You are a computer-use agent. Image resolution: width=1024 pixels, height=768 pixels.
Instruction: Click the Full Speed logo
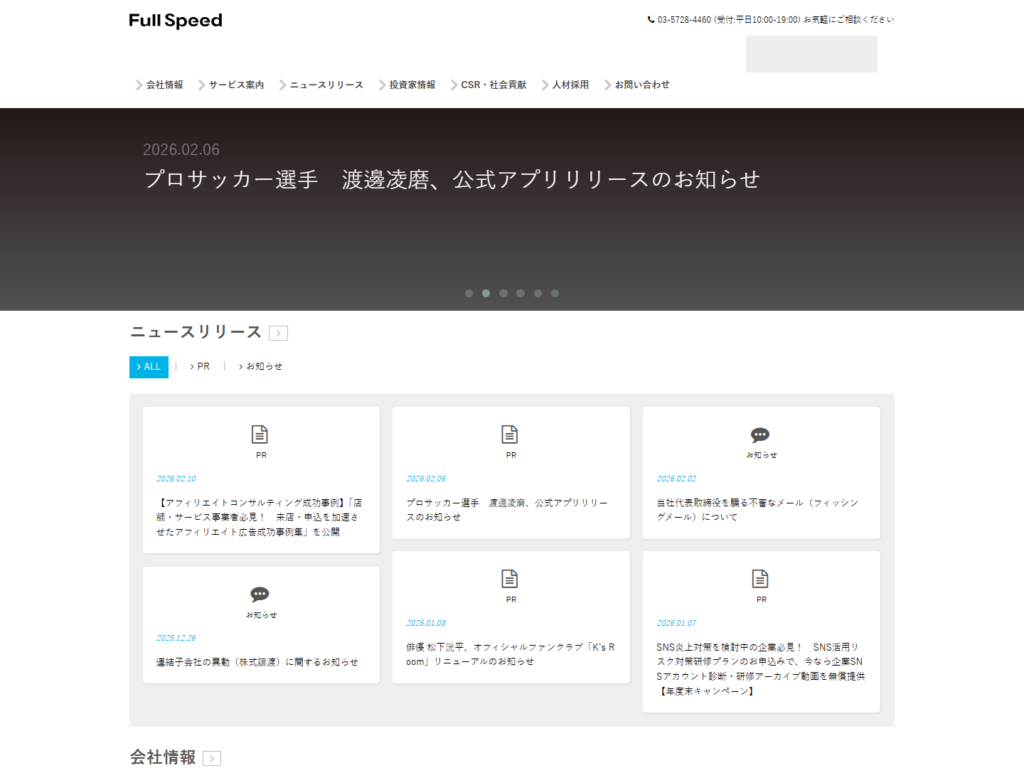[x=176, y=21]
